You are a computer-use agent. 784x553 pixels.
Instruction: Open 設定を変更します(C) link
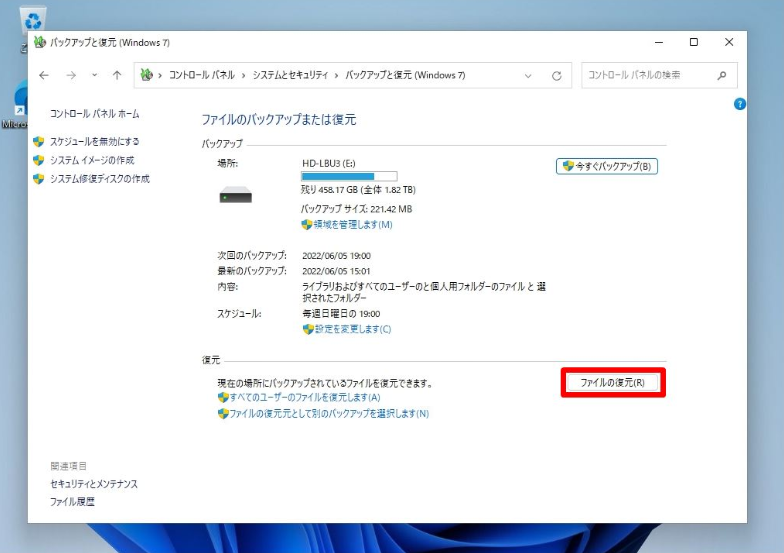352,329
